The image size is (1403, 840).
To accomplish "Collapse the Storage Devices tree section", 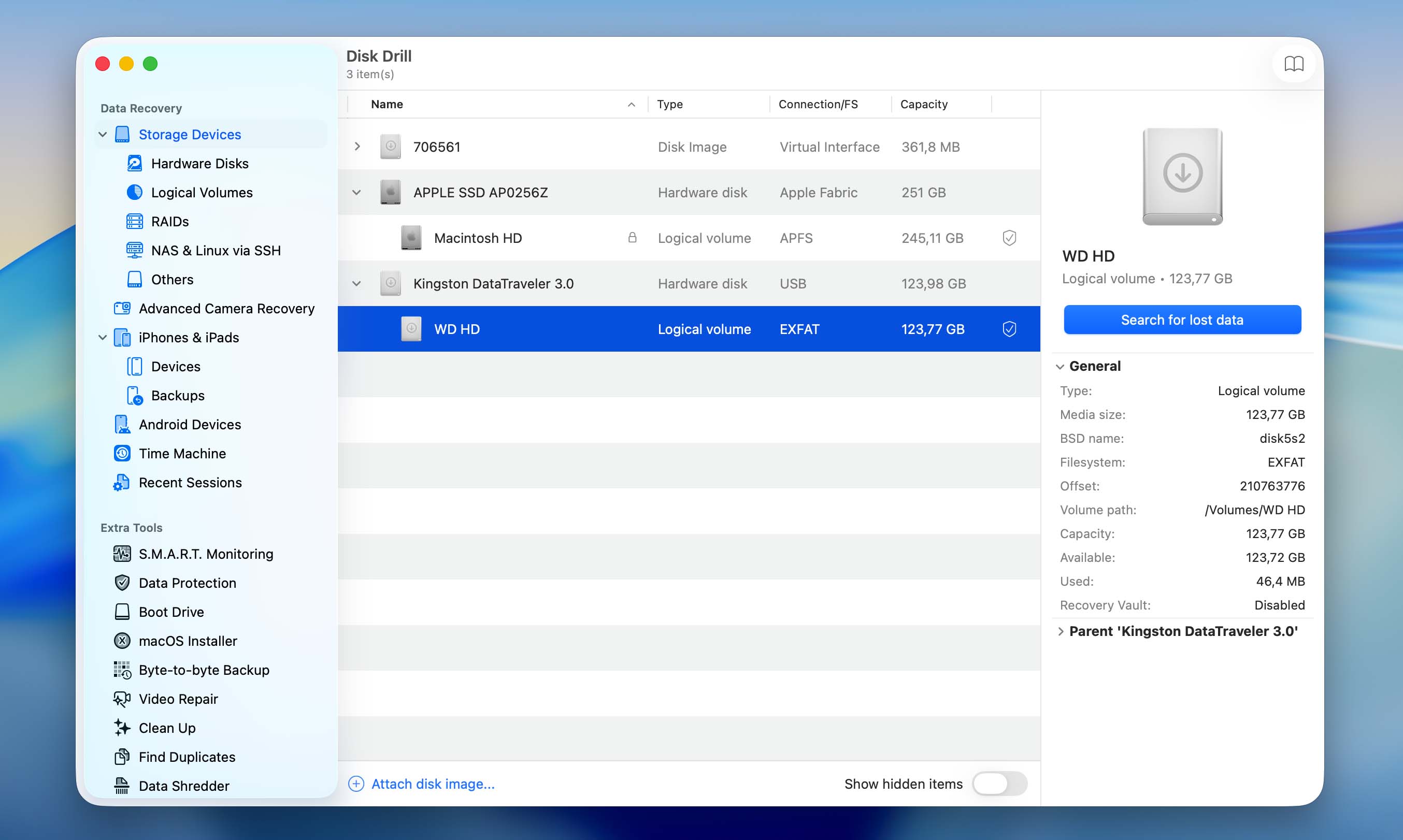I will pyautogui.click(x=103, y=134).
